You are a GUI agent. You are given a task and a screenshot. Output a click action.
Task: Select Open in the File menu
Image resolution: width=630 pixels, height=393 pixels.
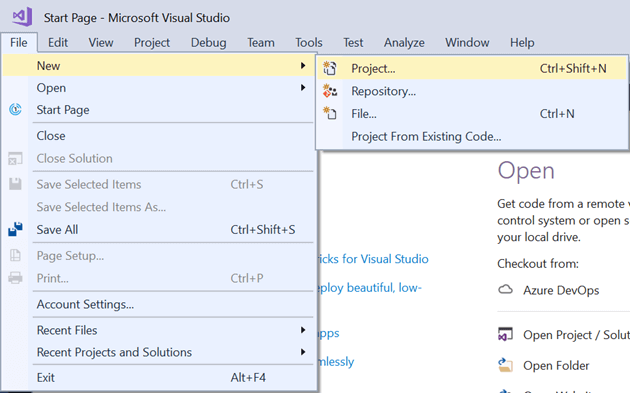[158, 88]
